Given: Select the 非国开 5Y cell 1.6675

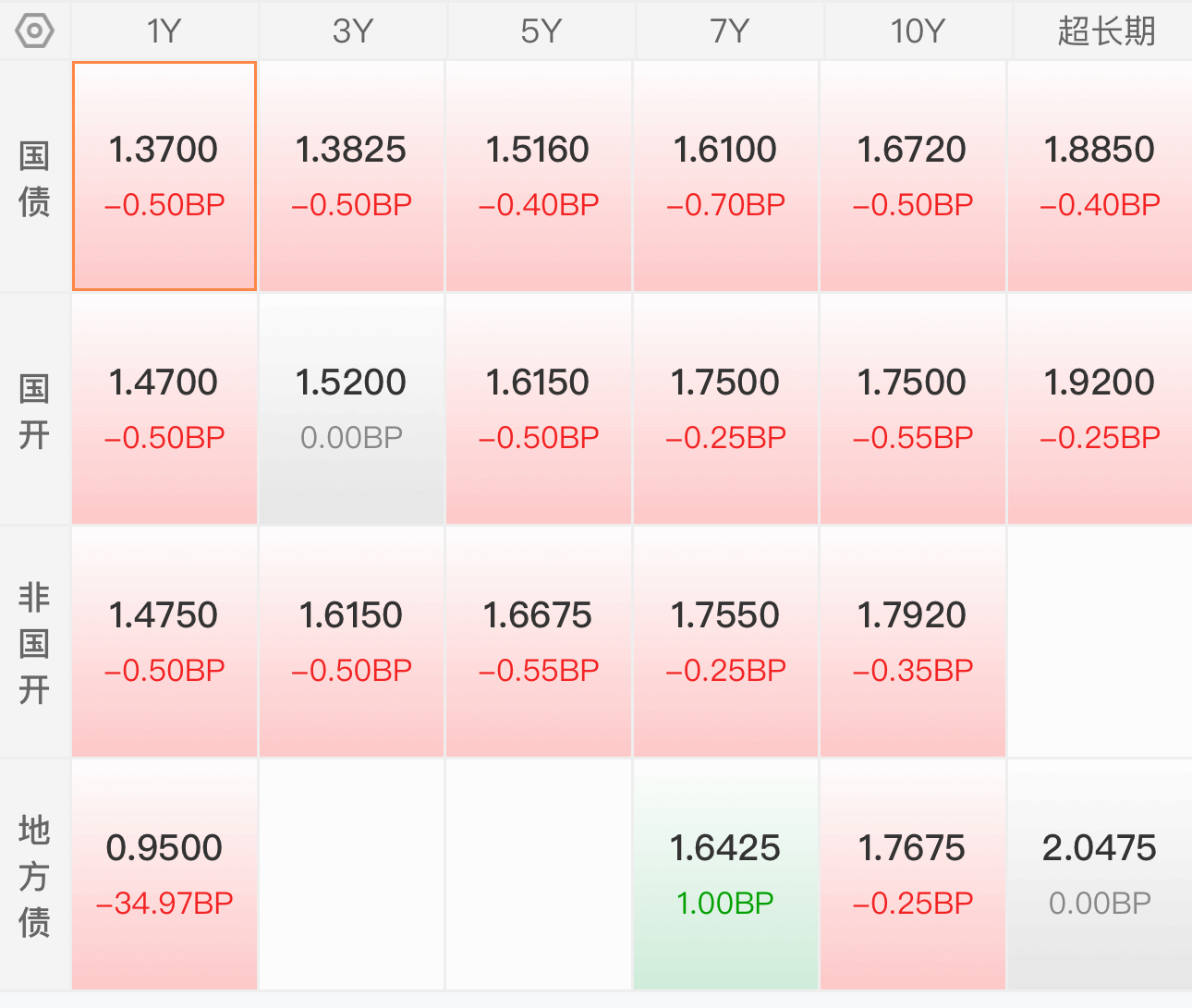Looking at the screenshot, I should point(539,642).
